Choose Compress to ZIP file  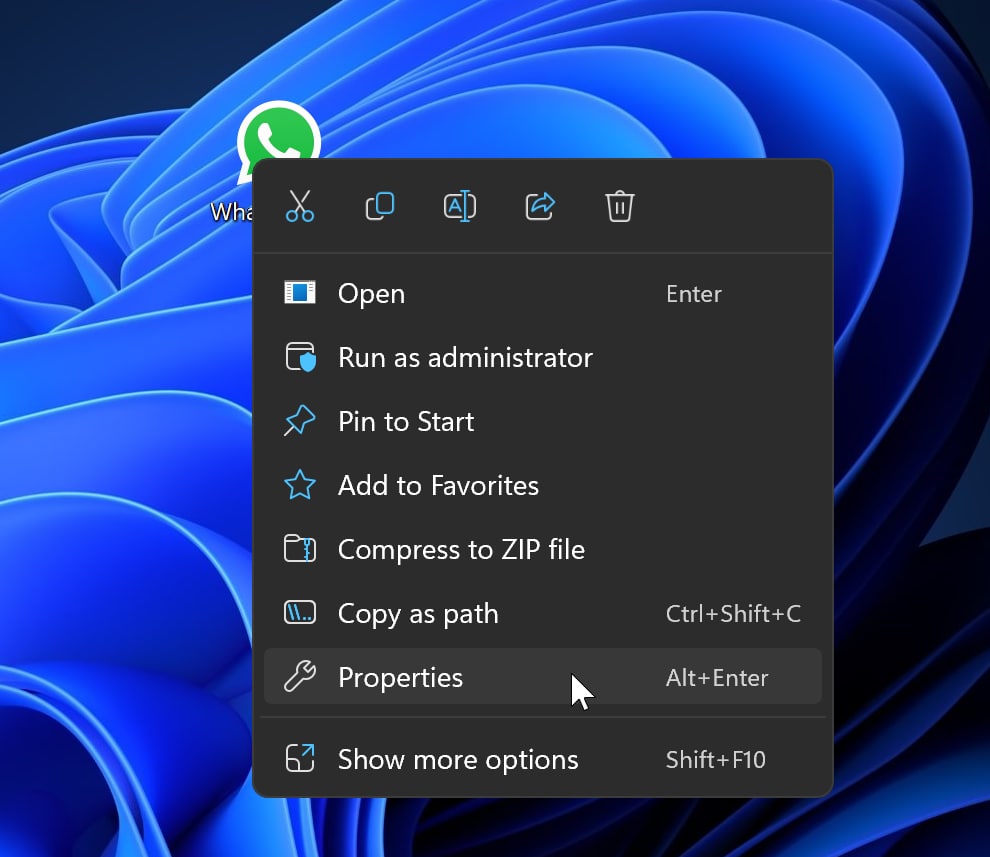[461, 550]
